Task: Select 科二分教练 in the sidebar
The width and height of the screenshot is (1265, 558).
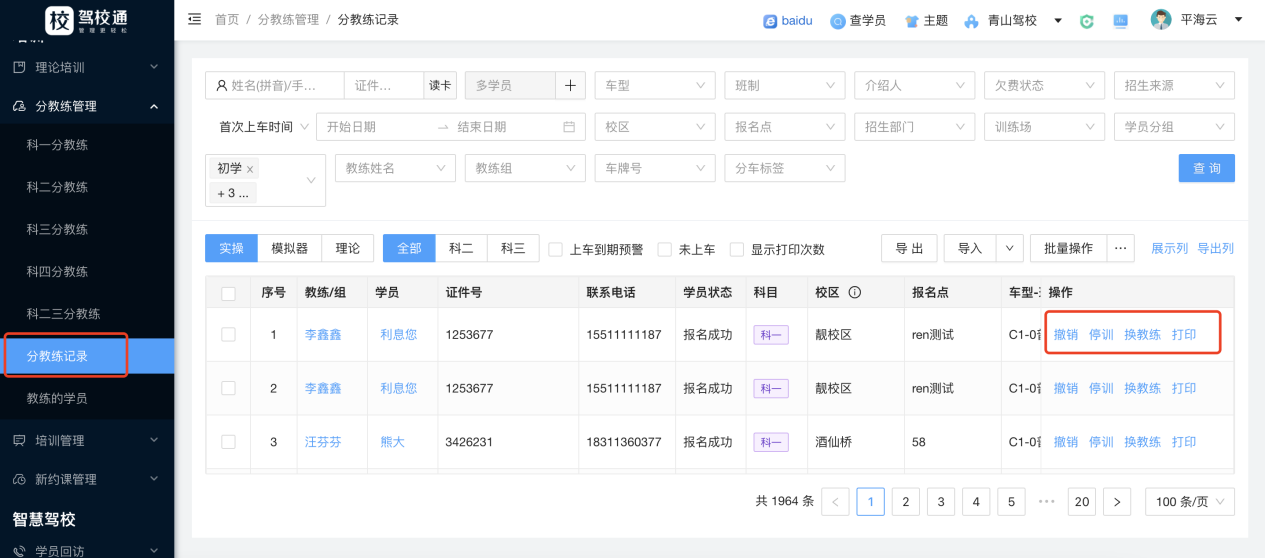Action: (57, 187)
